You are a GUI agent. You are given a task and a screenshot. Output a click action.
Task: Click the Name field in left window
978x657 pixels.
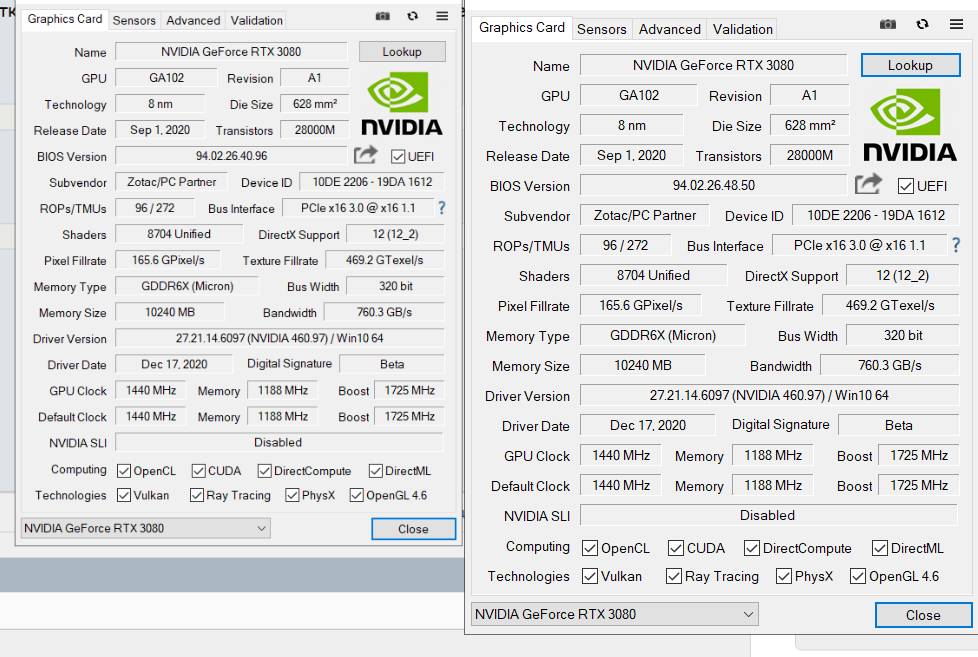tap(231, 52)
